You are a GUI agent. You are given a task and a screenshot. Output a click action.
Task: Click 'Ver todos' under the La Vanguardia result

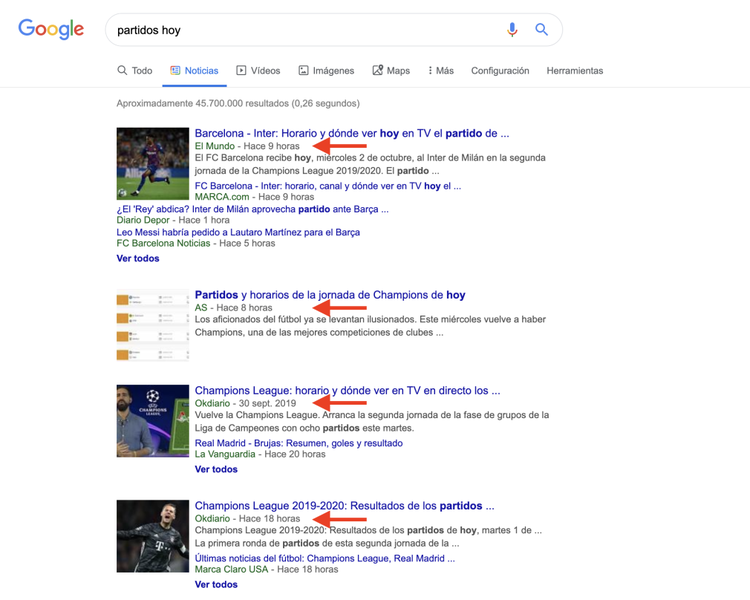tap(216, 469)
